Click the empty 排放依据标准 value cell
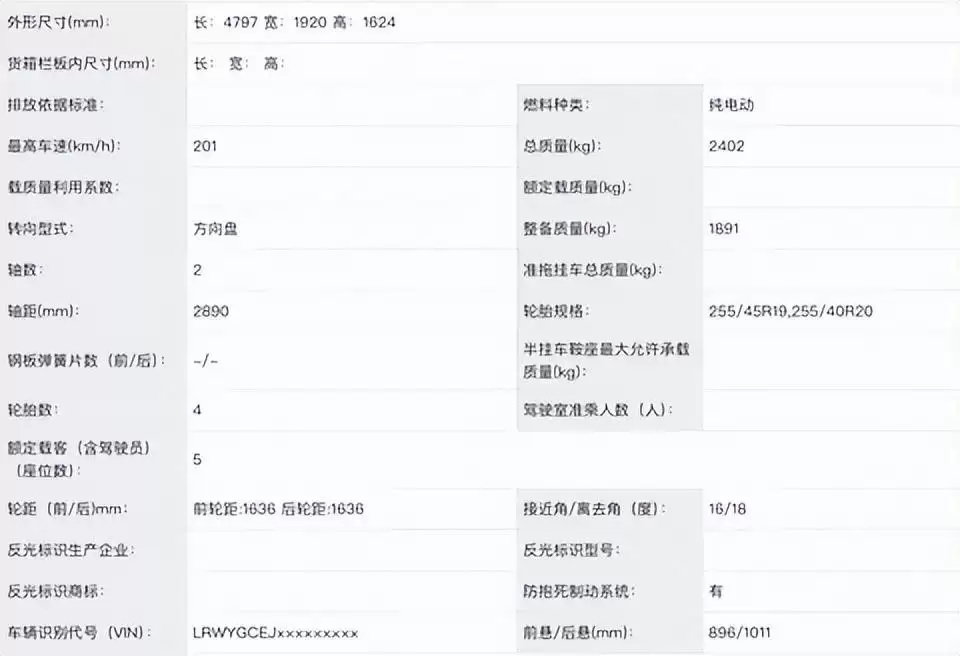This screenshot has height=656, width=960. pyautogui.click(x=350, y=105)
